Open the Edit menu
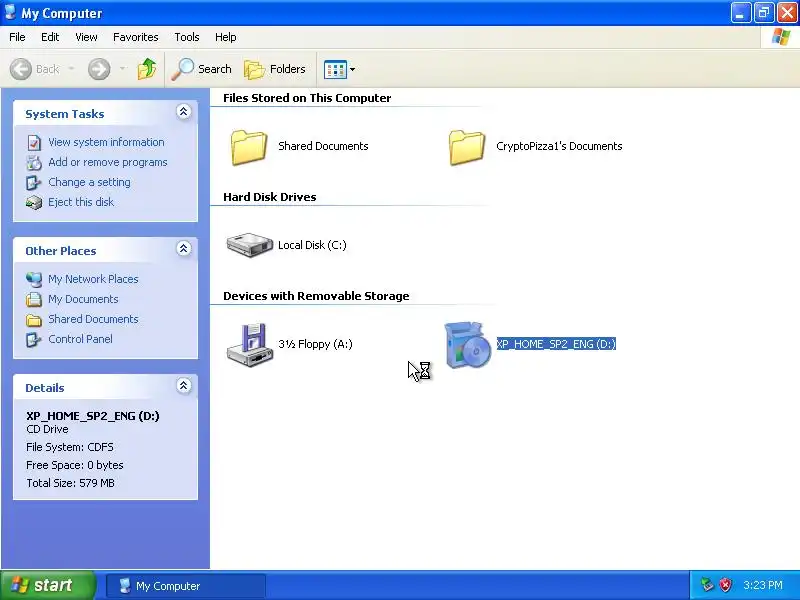800x600 pixels. point(50,37)
